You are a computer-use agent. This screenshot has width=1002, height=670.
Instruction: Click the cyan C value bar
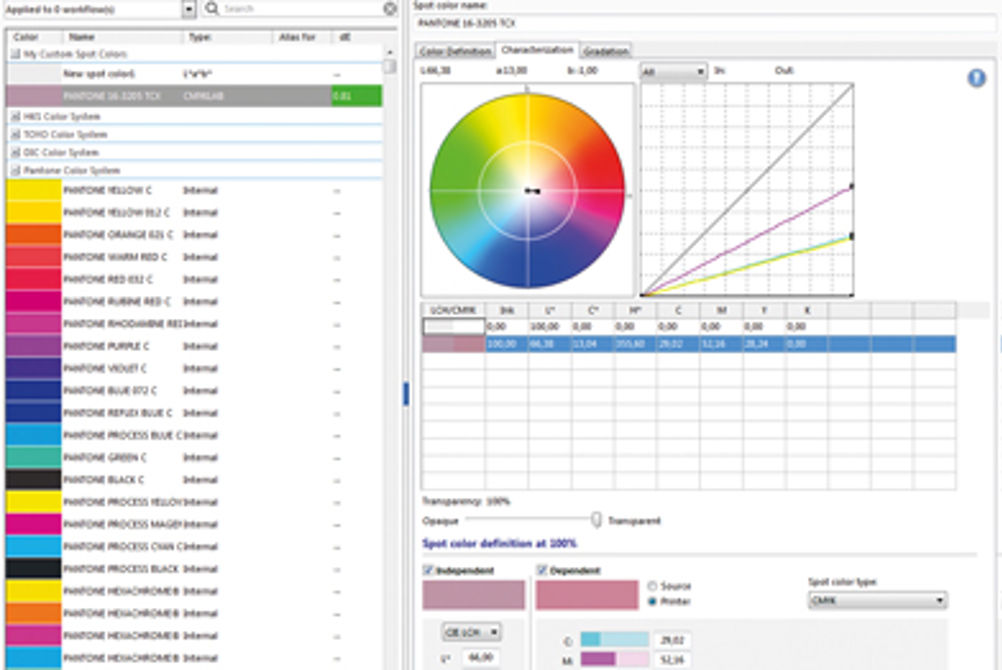pyautogui.click(x=614, y=639)
